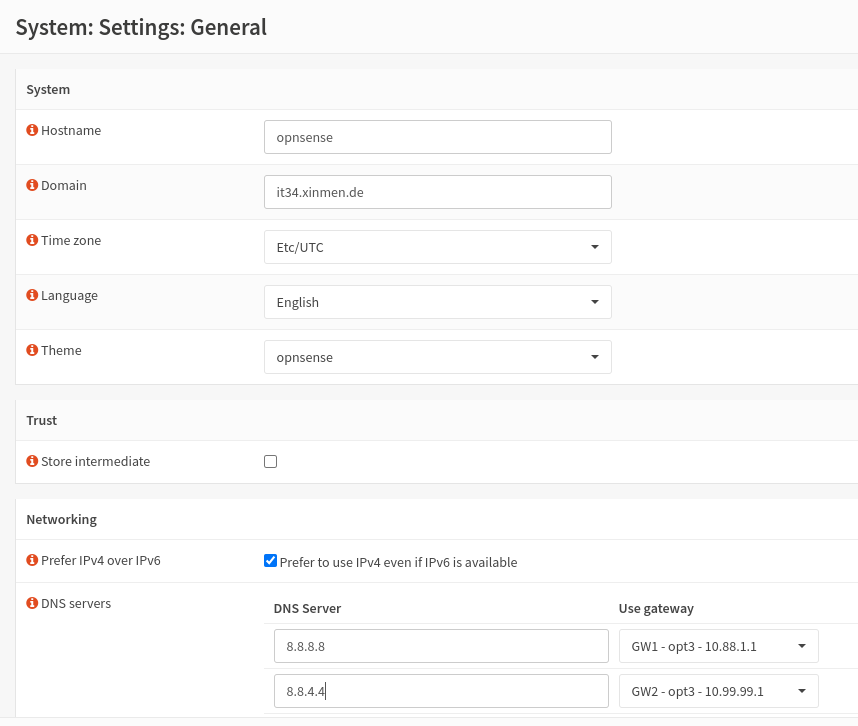Open the Time zone dropdown
858x726 pixels.
(x=437, y=246)
